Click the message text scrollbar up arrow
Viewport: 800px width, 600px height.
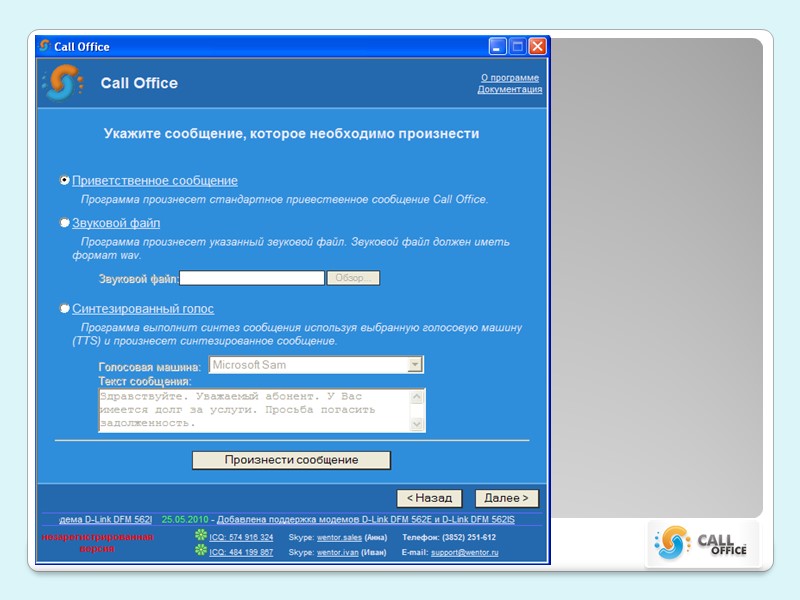coord(417,396)
